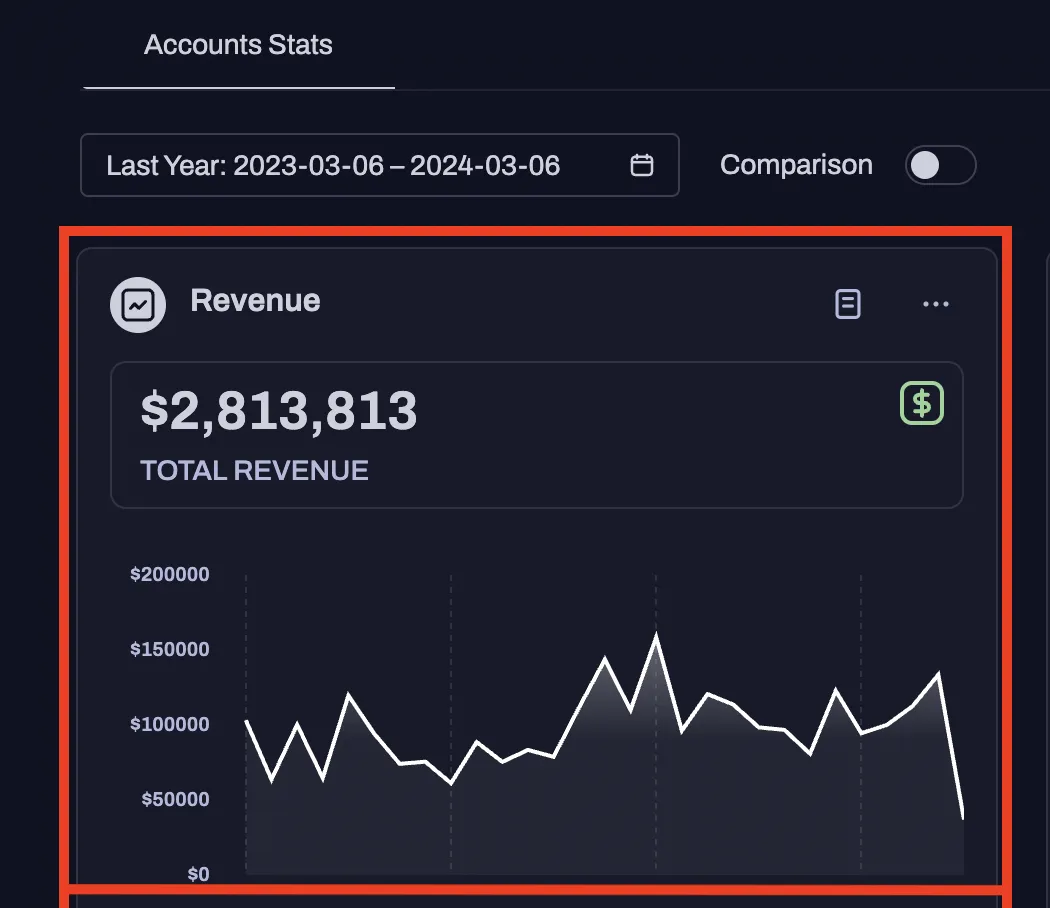Click the $150000 axis label

169,649
